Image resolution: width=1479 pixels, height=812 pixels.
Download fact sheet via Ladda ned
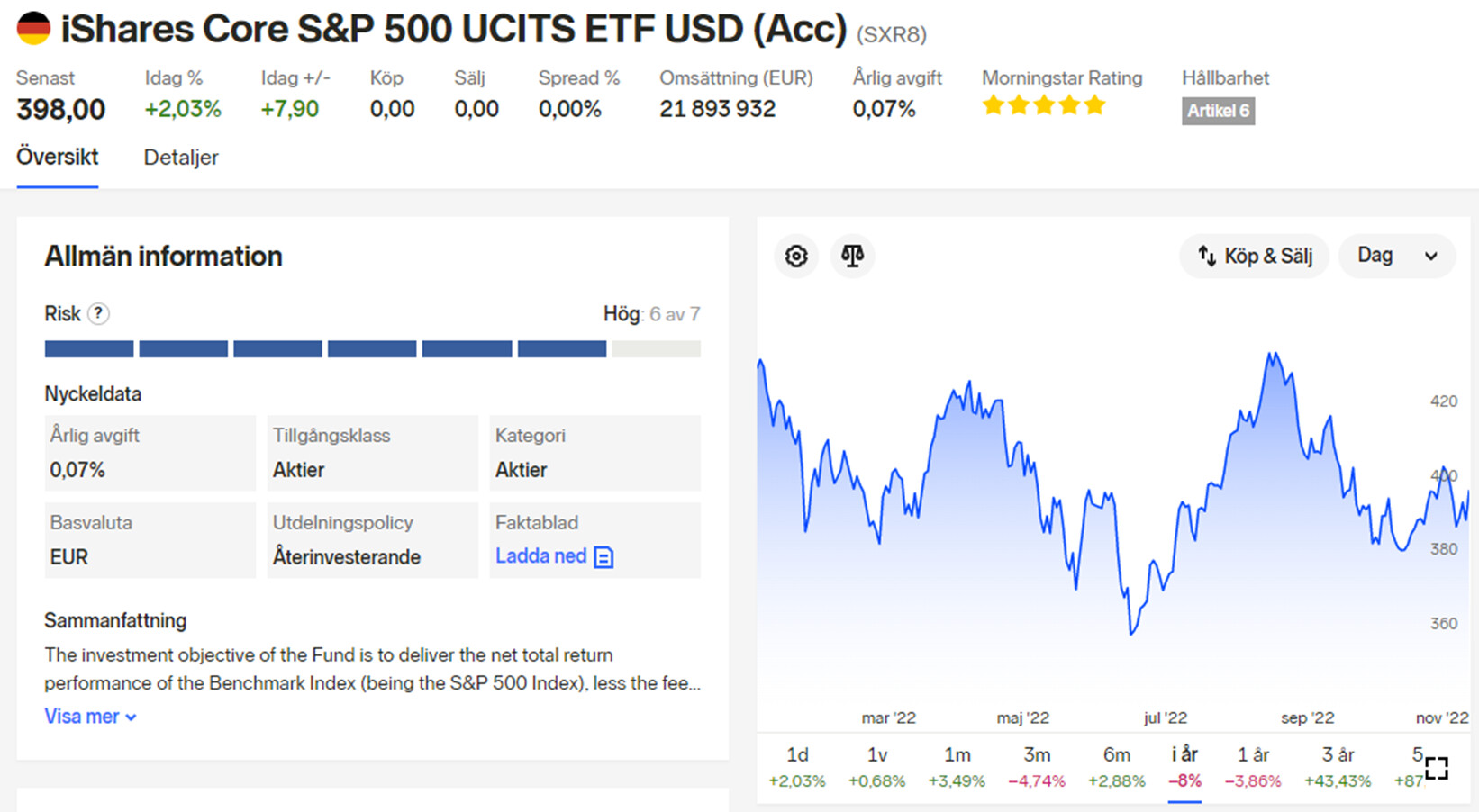pos(541,556)
